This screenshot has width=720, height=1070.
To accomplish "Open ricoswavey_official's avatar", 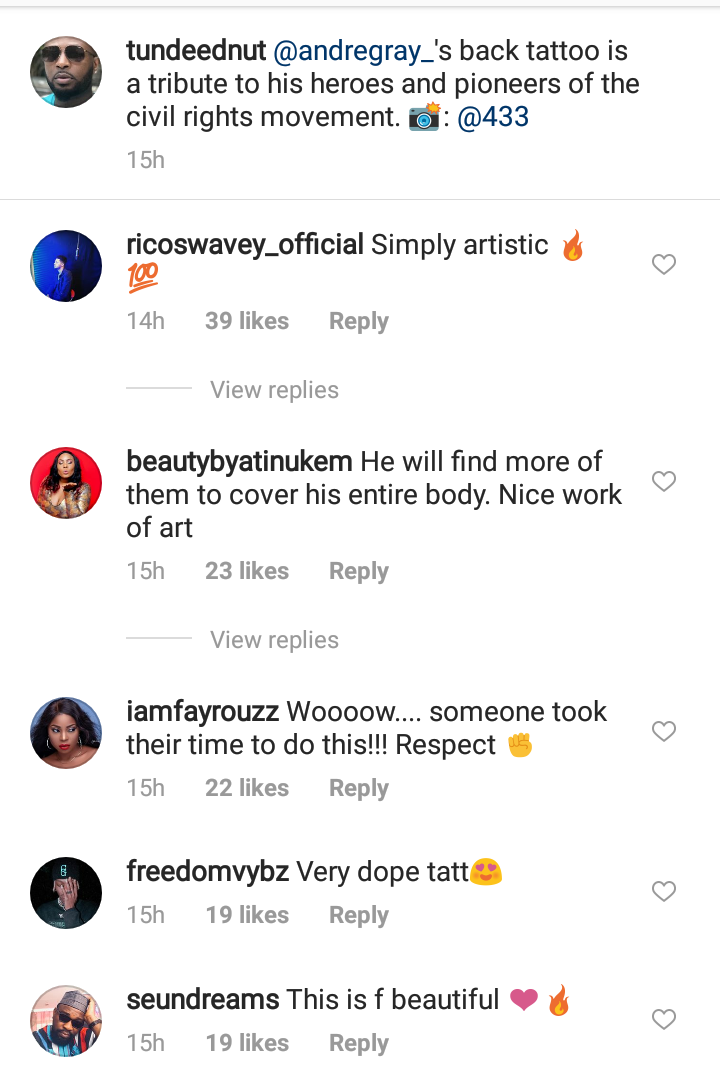I will pos(66,266).
